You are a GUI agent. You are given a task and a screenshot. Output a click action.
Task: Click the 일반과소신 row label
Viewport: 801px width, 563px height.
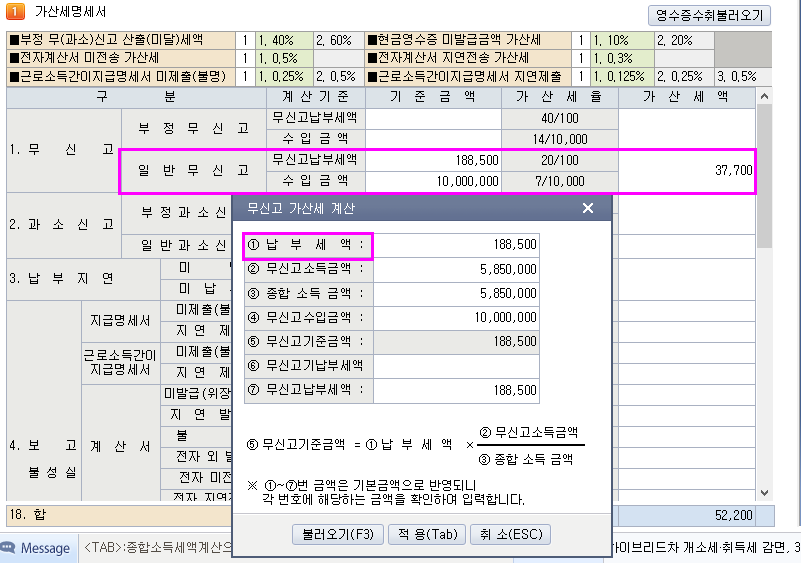click(x=177, y=246)
